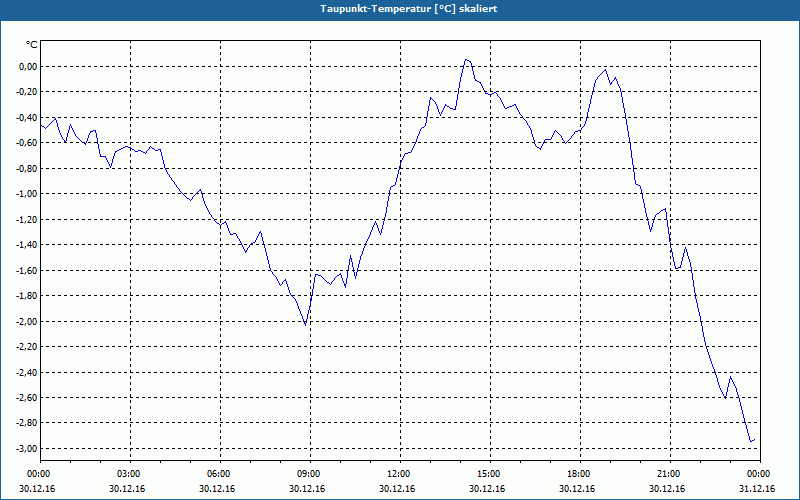Click the curve's minimum point at -2,95
Screen dimensions: 800x500
(x=751, y=441)
